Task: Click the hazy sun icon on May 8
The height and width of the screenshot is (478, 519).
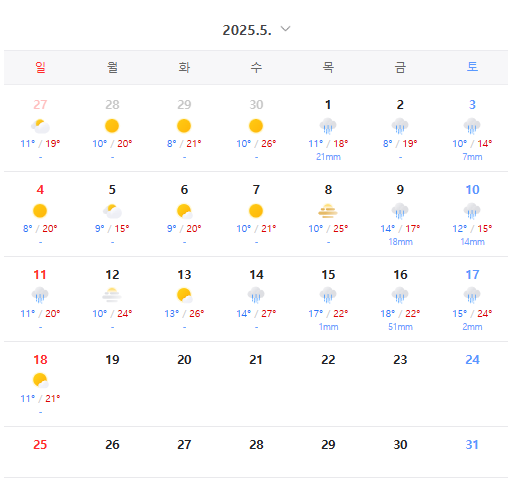Action: tap(328, 211)
